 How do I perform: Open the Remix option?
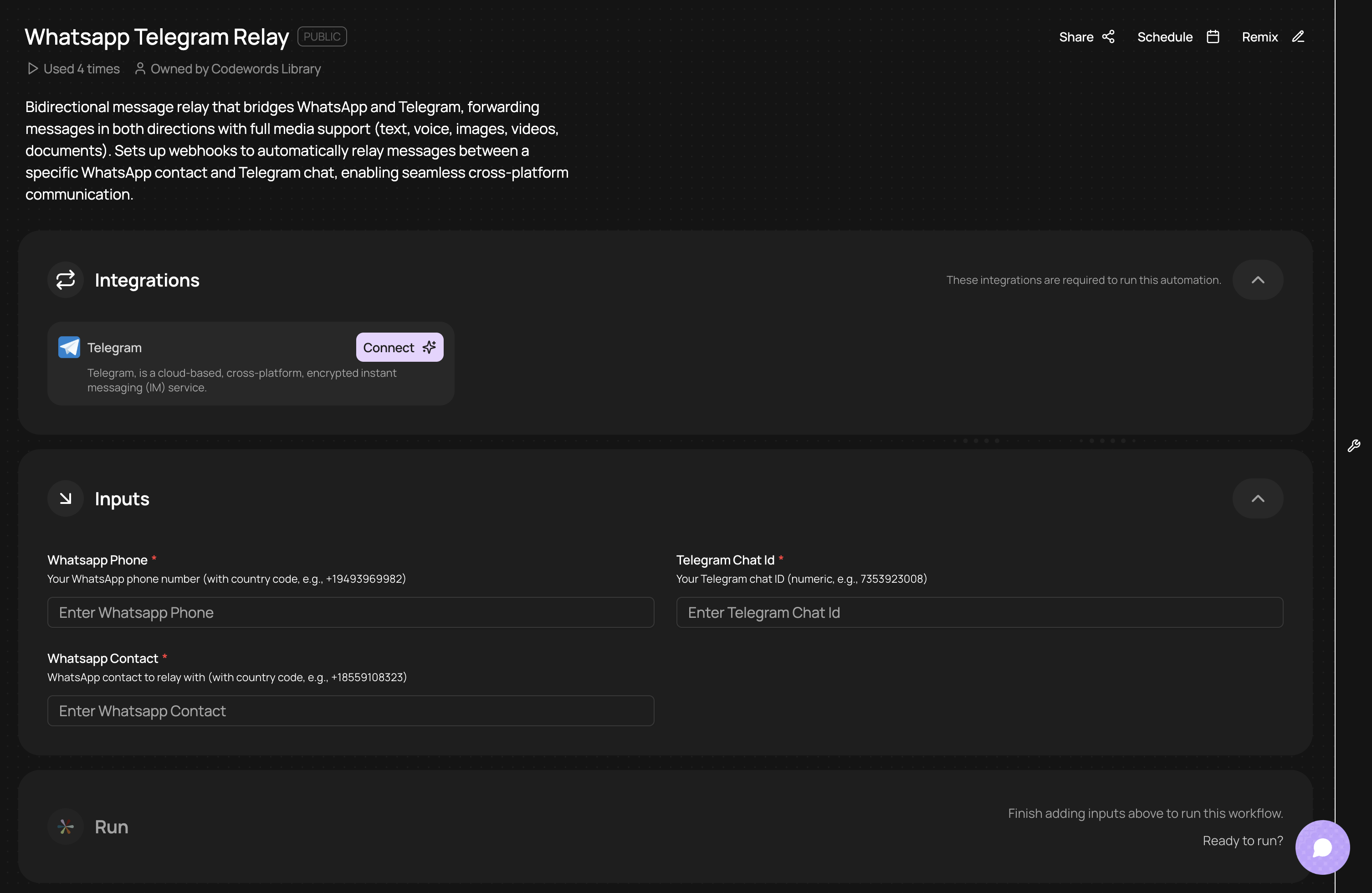click(1259, 37)
